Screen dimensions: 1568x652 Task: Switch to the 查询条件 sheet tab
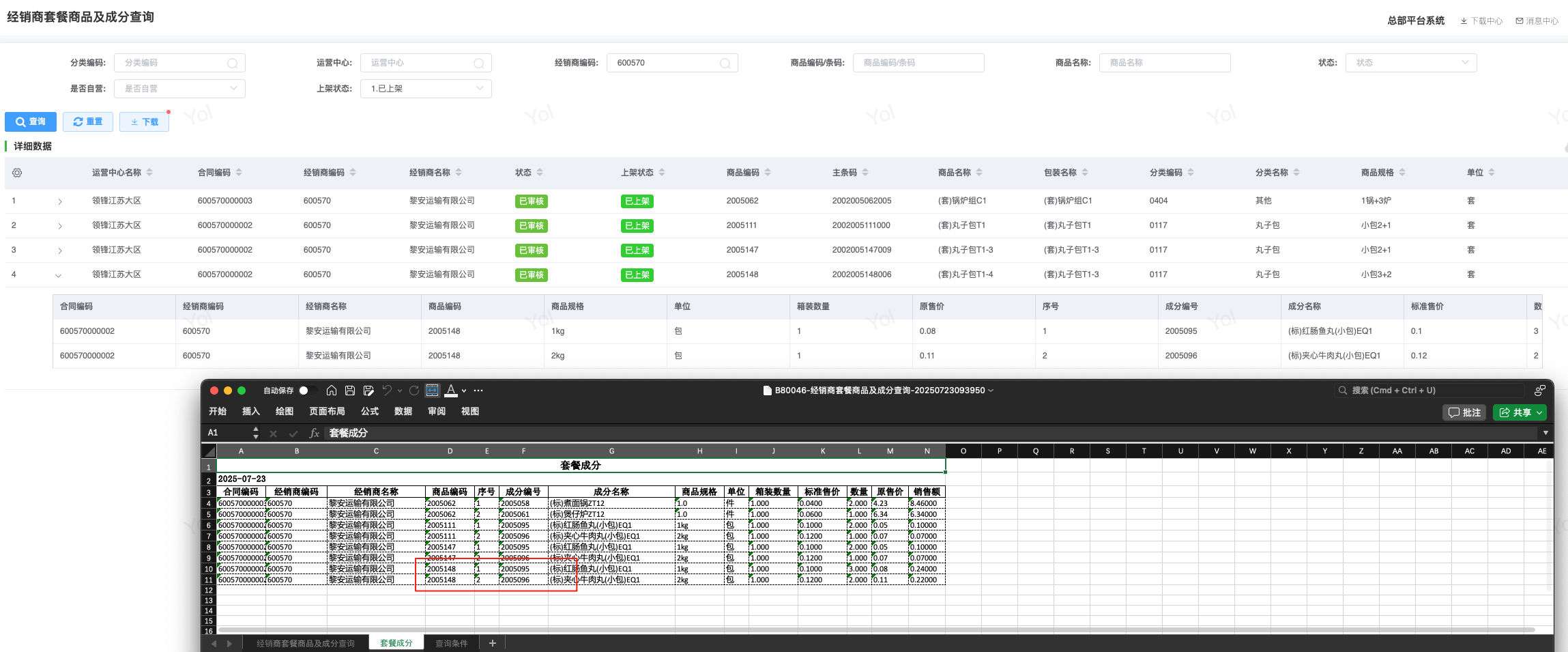[x=451, y=643]
